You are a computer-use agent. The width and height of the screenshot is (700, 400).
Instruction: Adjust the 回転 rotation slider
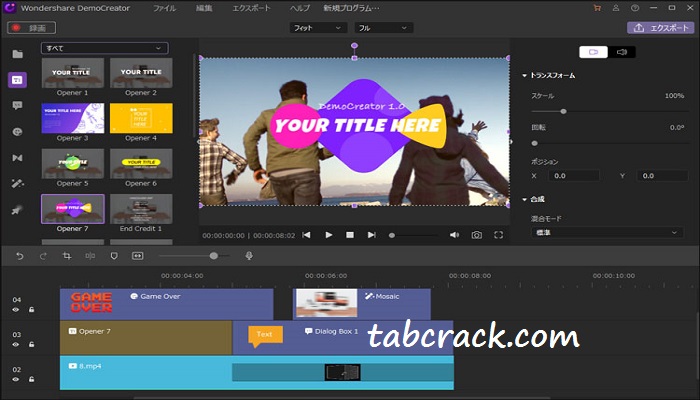click(534, 143)
